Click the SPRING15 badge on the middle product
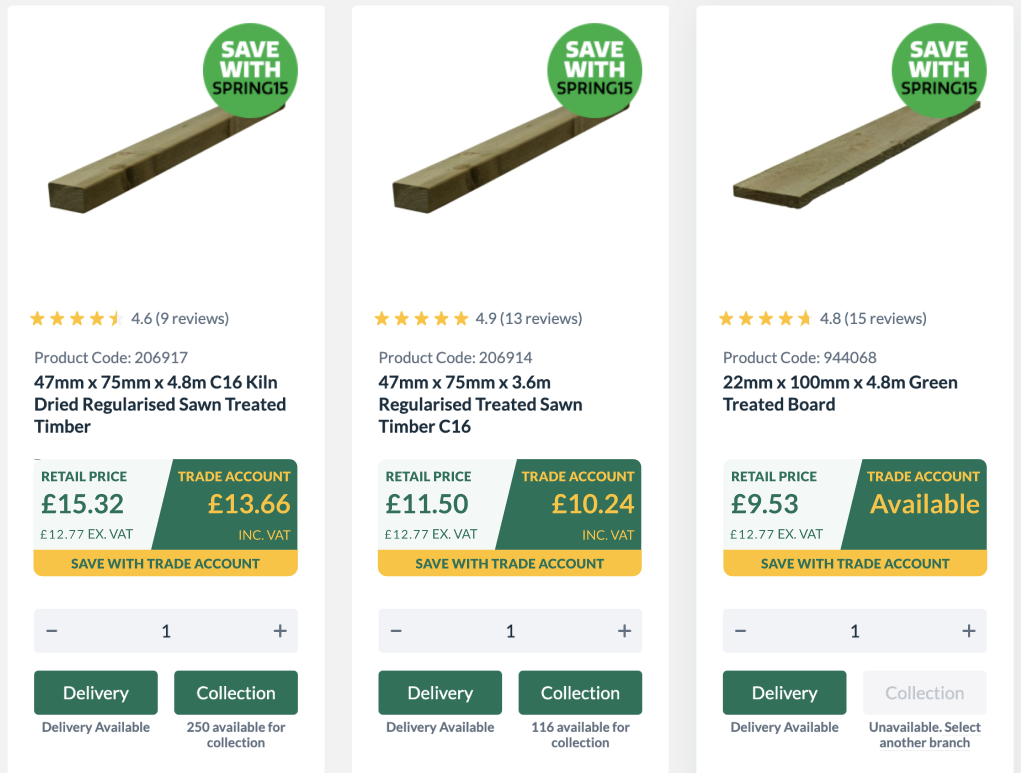1021x773 pixels. tap(594, 69)
